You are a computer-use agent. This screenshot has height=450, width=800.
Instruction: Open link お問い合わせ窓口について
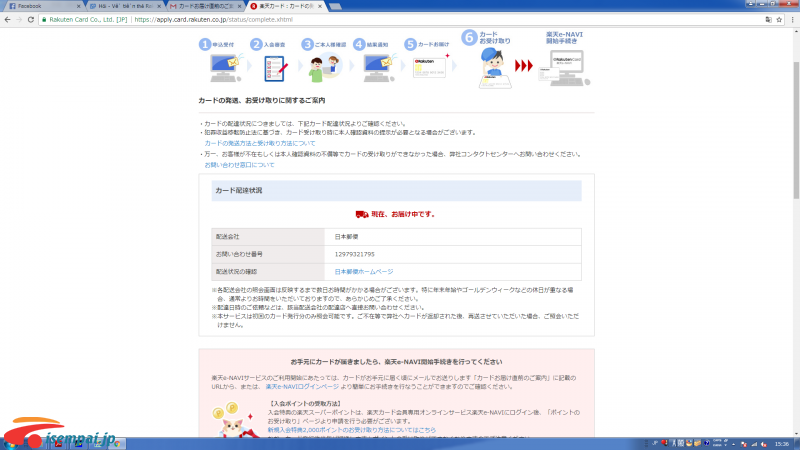pos(239,165)
